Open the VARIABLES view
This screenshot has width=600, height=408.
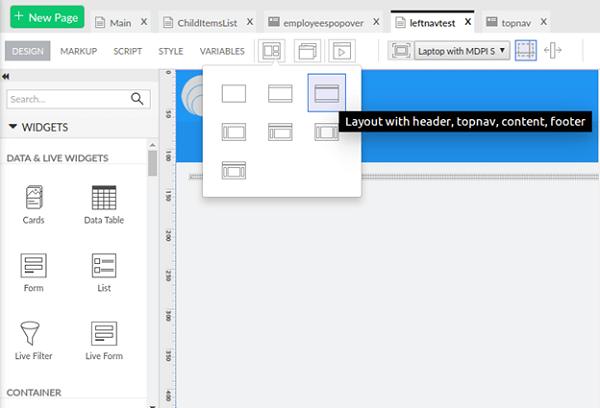pos(222,51)
